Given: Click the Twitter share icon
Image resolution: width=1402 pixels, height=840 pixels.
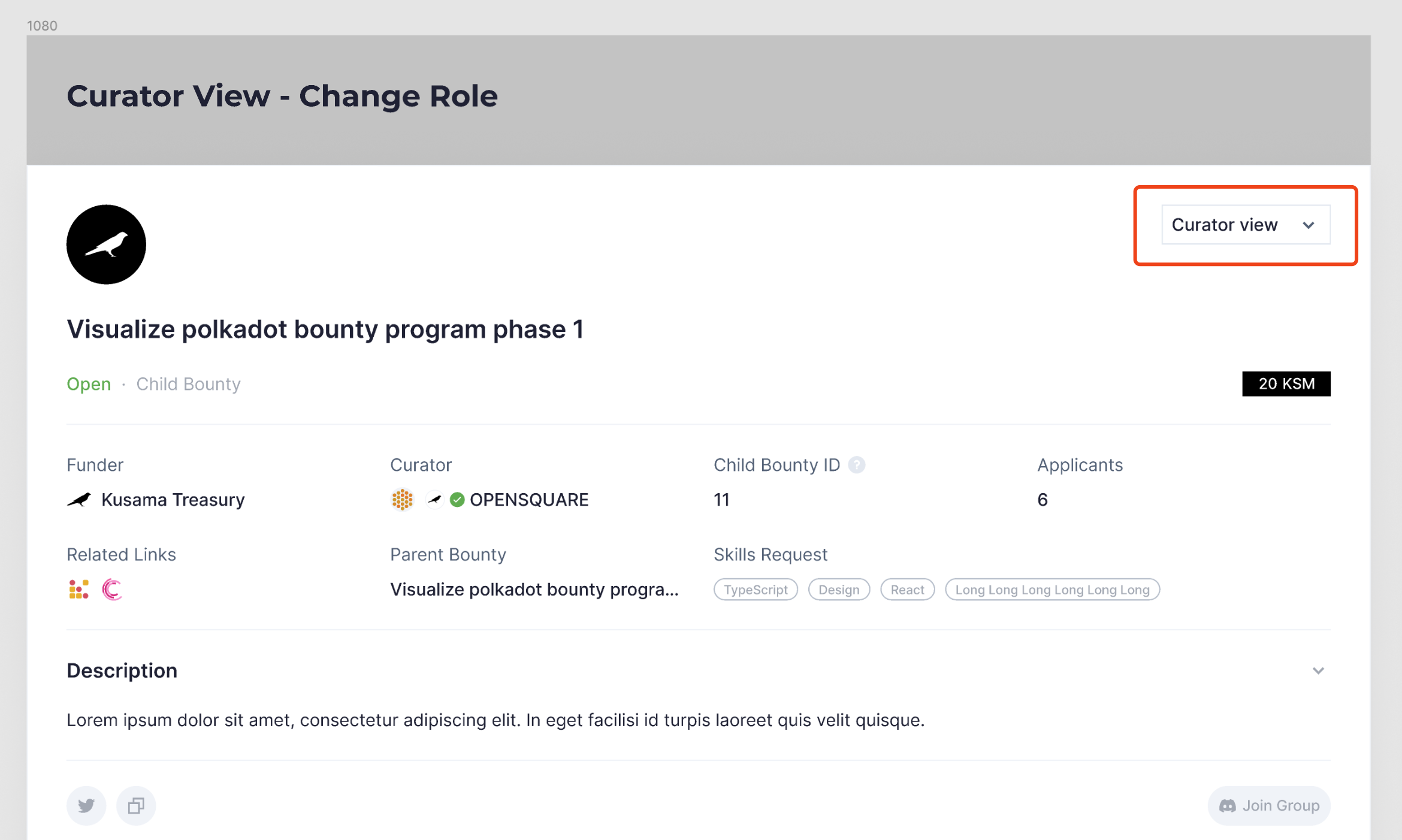Looking at the screenshot, I should click(x=86, y=805).
